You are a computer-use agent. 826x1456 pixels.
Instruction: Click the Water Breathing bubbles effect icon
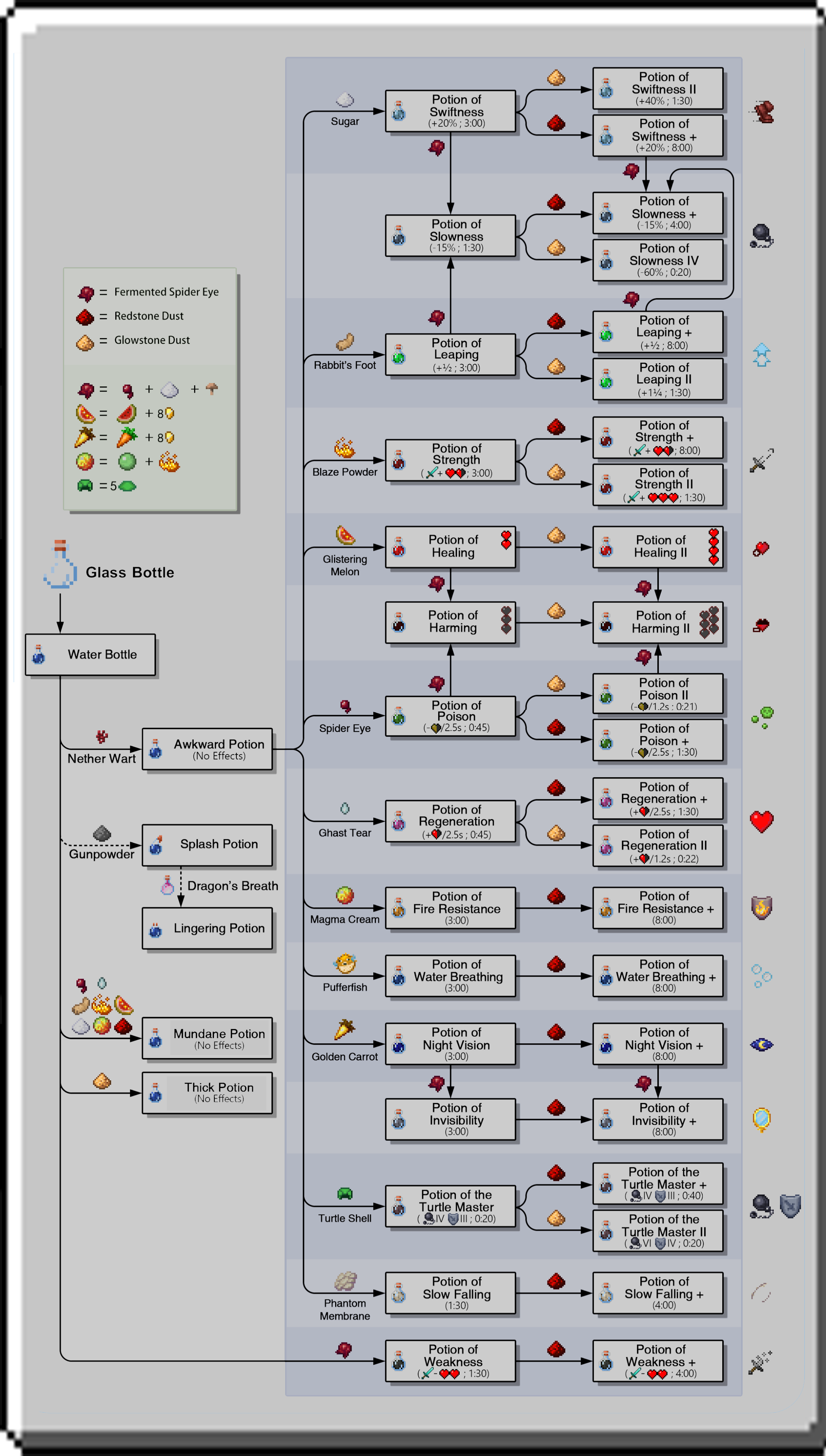[761, 976]
